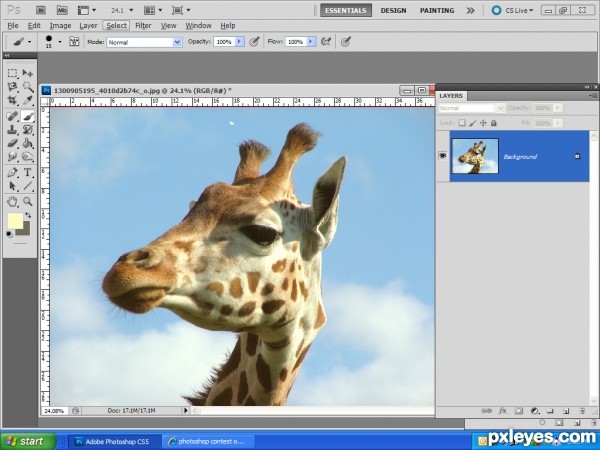Create a new layer icon
Screen dimensions: 600x450
(x=566, y=411)
